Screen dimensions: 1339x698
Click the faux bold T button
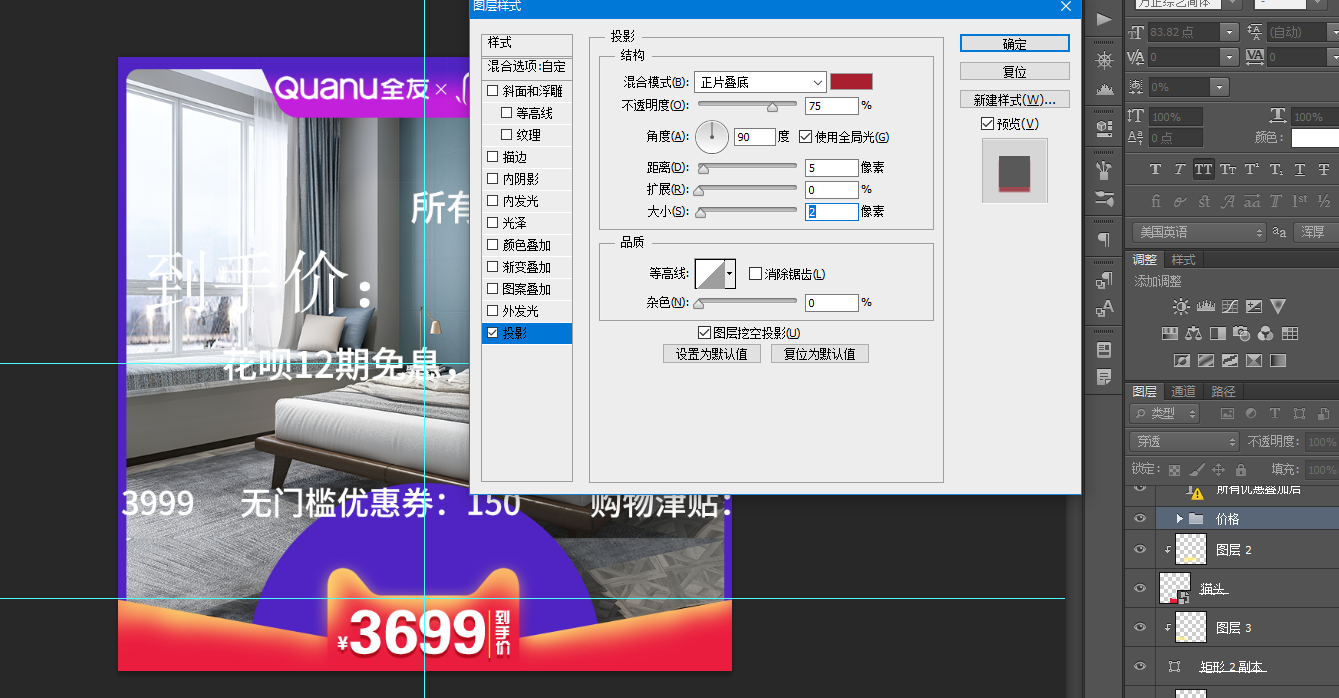(1155, 169)
